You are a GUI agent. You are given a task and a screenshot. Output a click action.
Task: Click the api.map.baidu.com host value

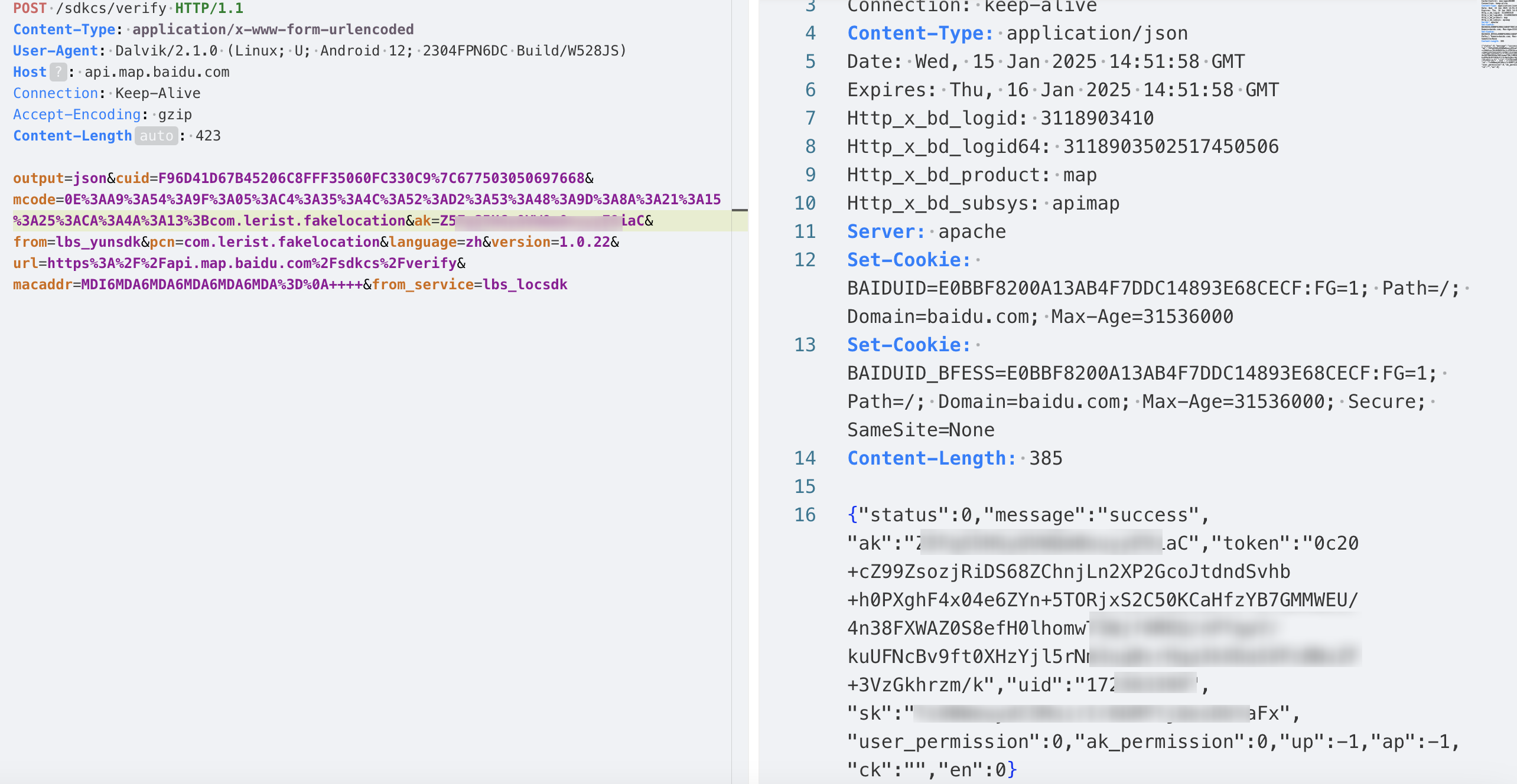coord(157,72)
